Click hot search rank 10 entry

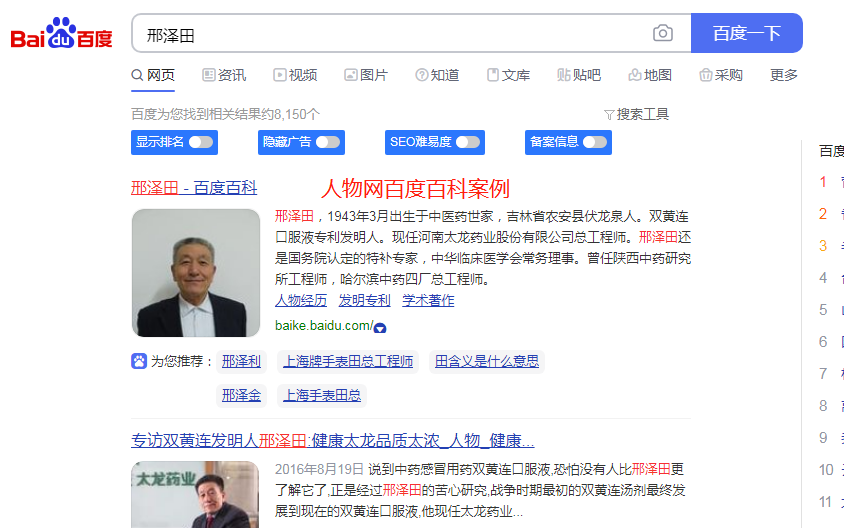click(830, 470)
